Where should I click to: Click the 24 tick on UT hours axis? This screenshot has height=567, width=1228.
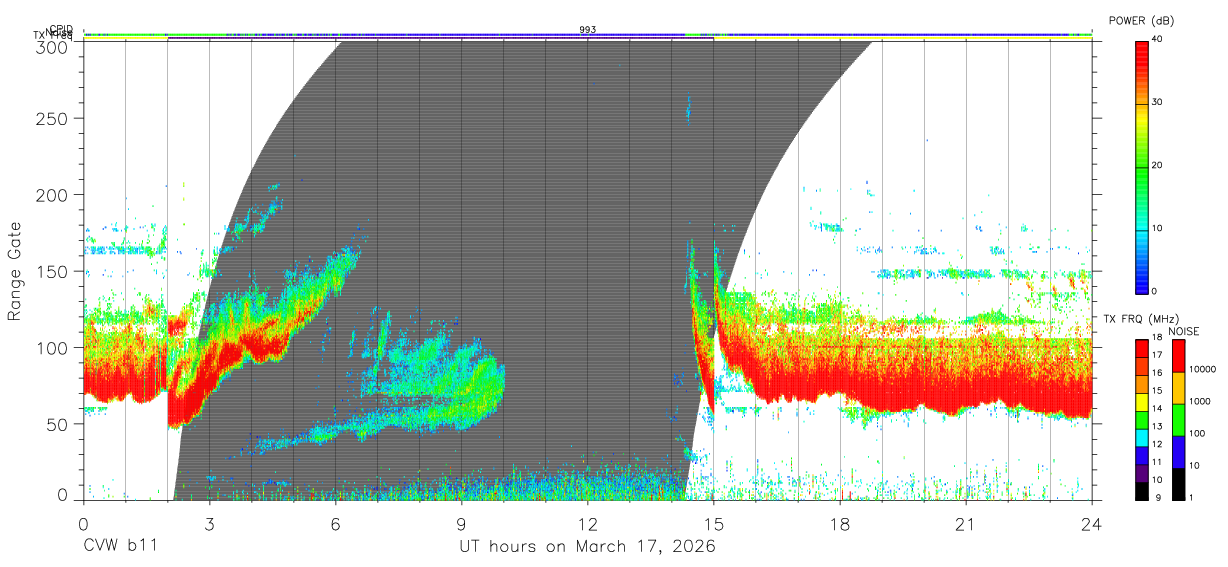(x=1091, y=523)
